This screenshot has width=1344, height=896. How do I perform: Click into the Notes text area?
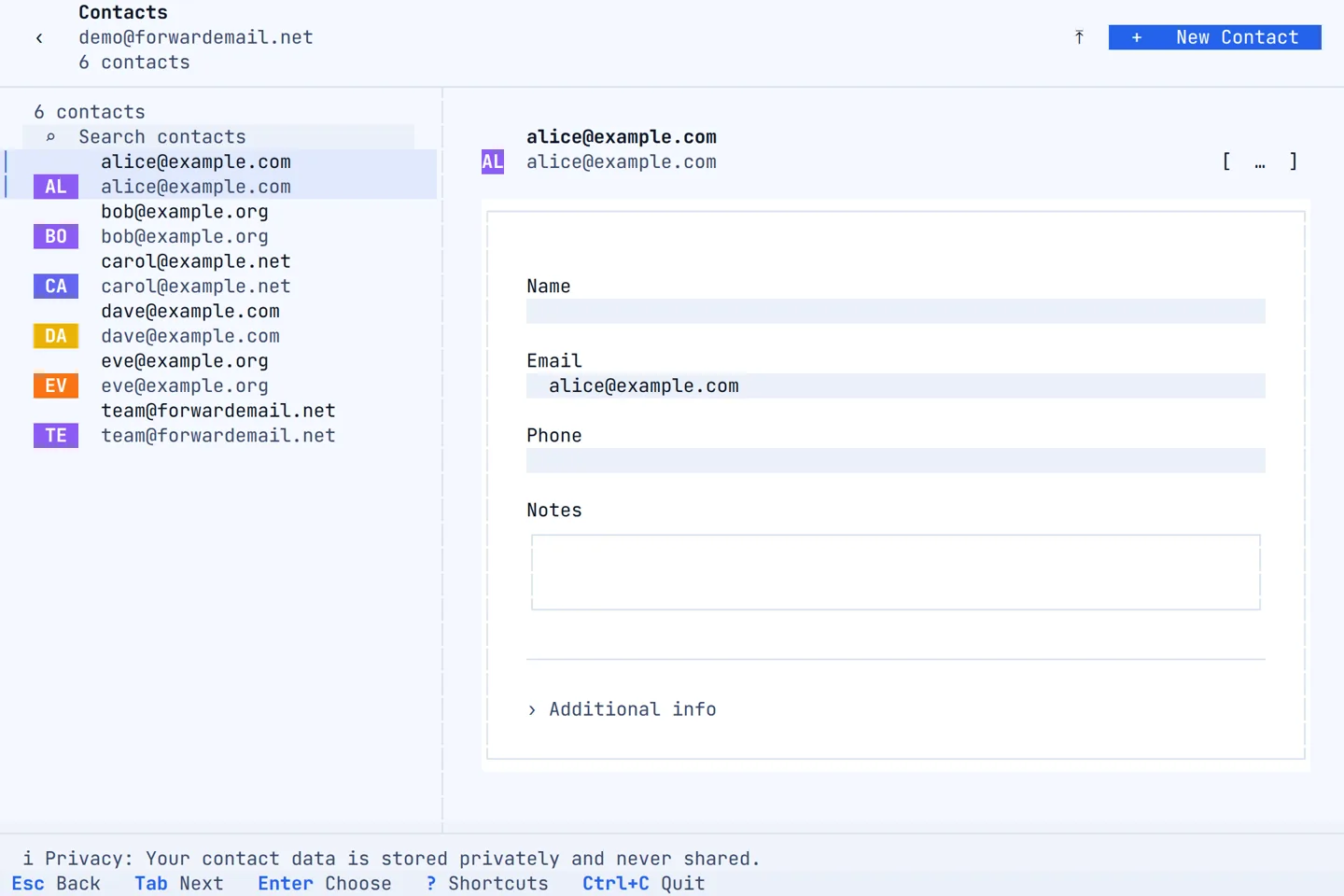(896, 572)
